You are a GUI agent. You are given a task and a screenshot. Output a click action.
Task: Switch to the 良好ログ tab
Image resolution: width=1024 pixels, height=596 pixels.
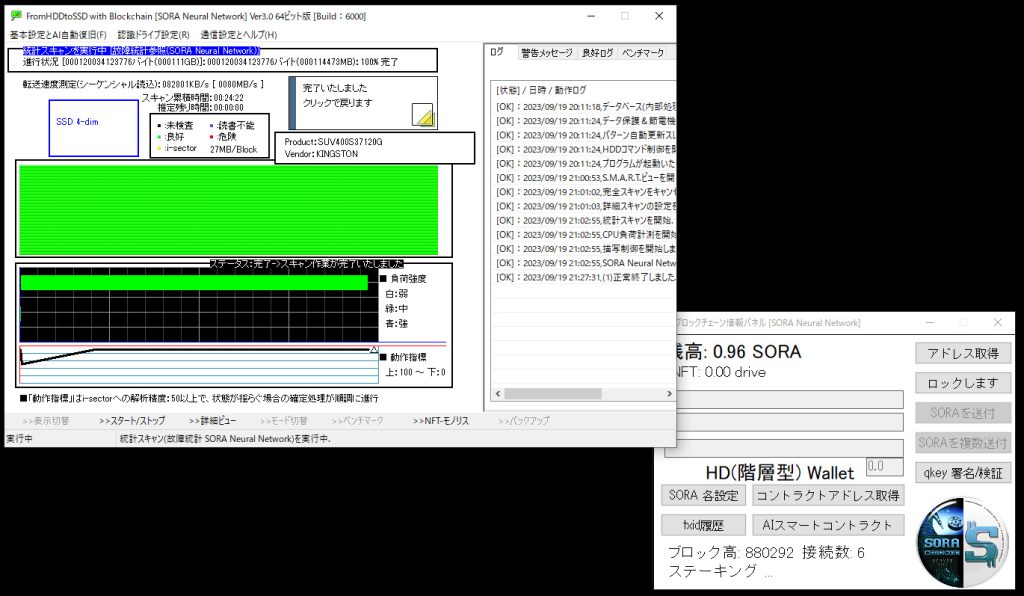point(598,53)
